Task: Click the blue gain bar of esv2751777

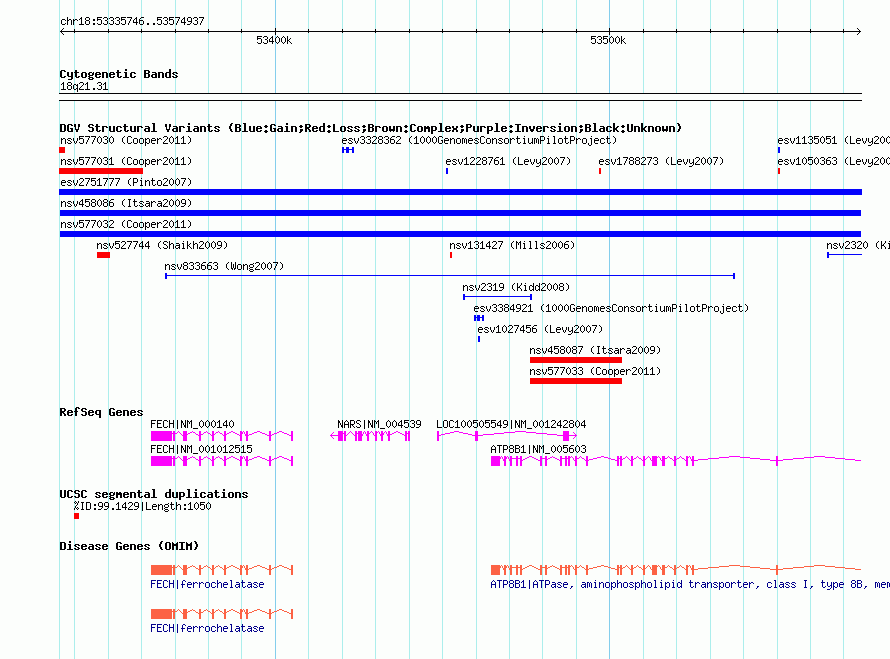Action: pos(460,192)
